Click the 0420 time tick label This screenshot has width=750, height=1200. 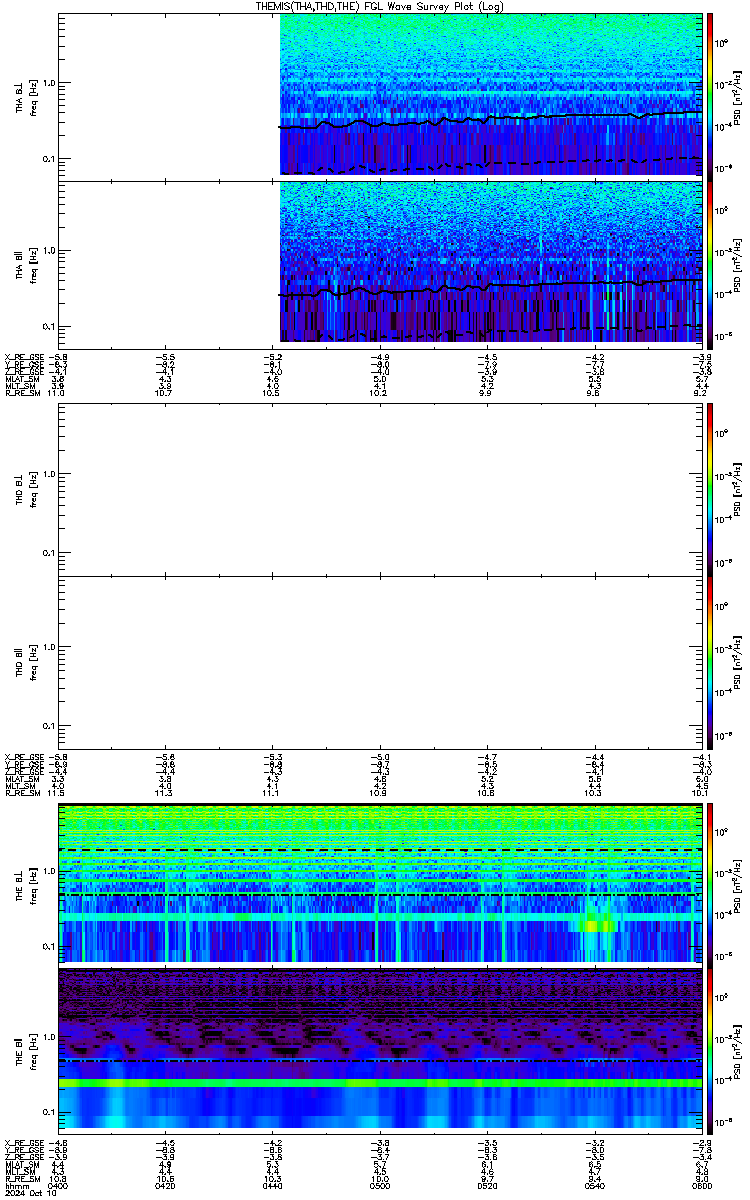pos(165,1185)
